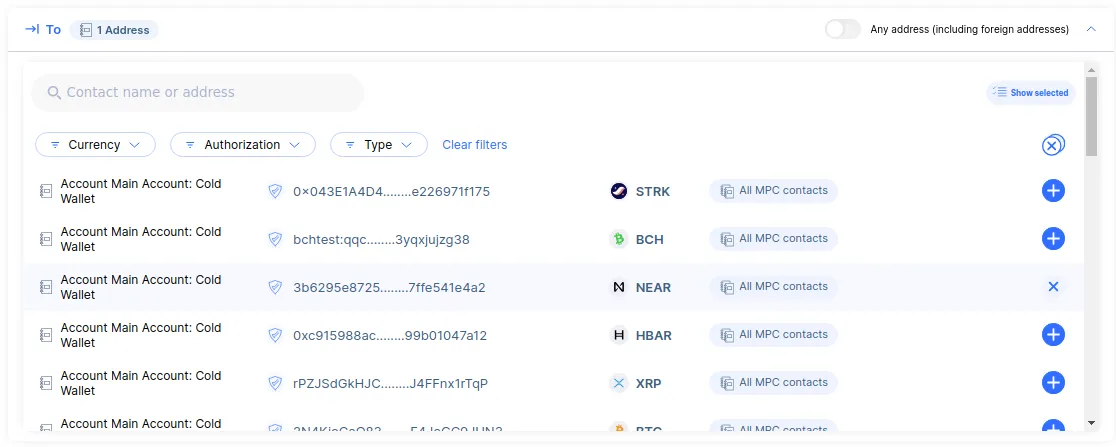Click shield icon beside 0xc915988ac address
This screenshot has height=447, width=1116.
tap(275, 335)
